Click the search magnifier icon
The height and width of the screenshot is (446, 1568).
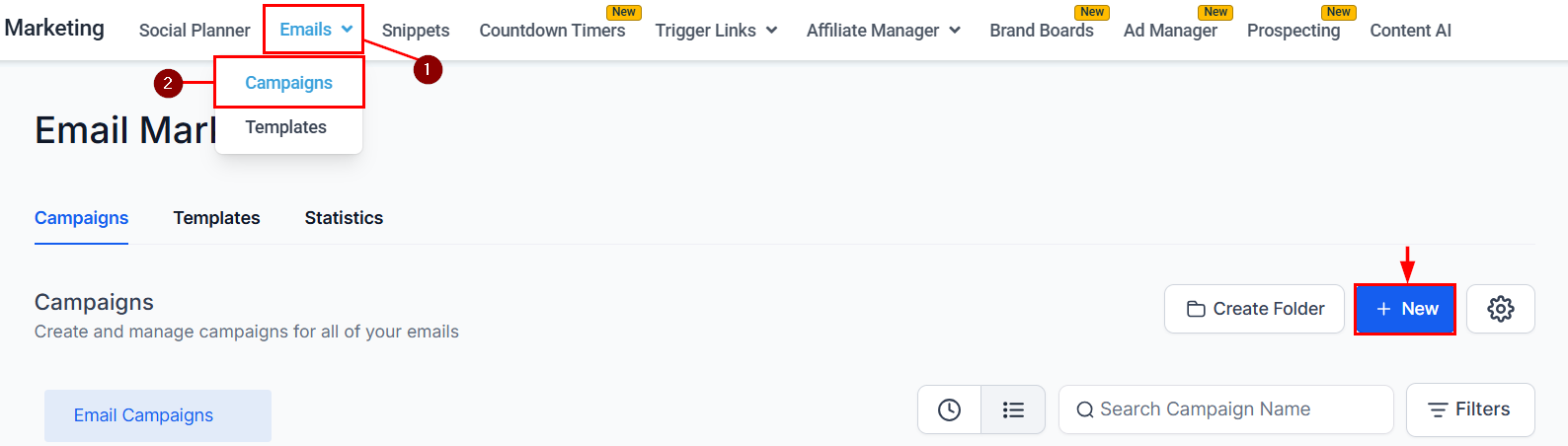[1085, 409]
